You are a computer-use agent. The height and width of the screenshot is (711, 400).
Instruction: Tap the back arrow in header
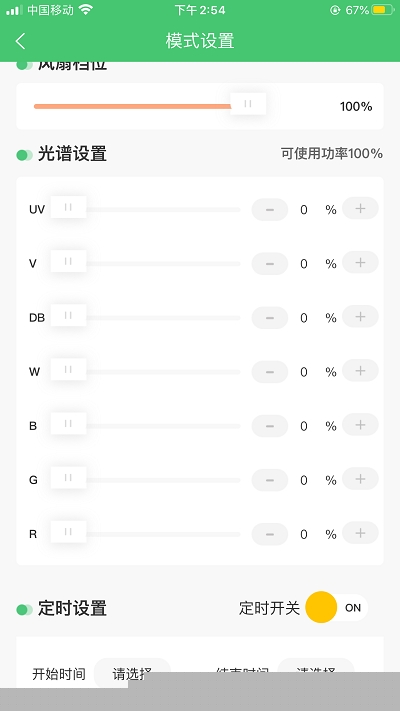coord(20,41)
